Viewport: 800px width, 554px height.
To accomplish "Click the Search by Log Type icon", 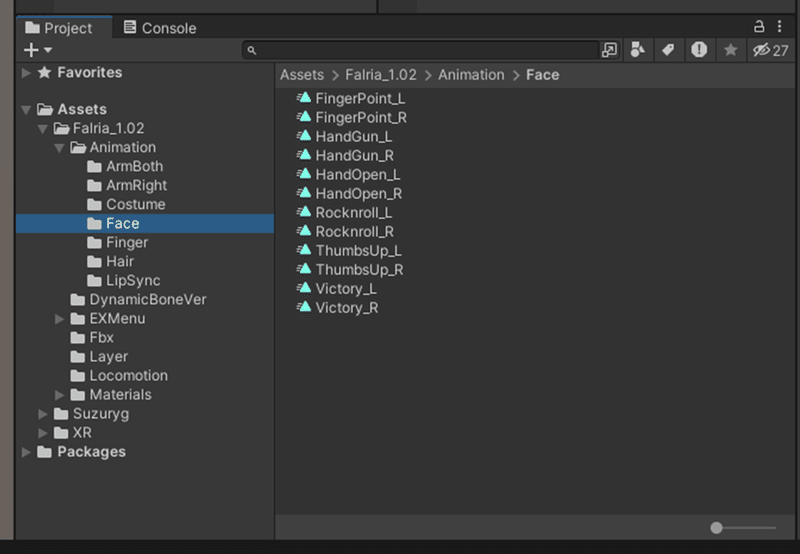I will click(x=699, y=50).
